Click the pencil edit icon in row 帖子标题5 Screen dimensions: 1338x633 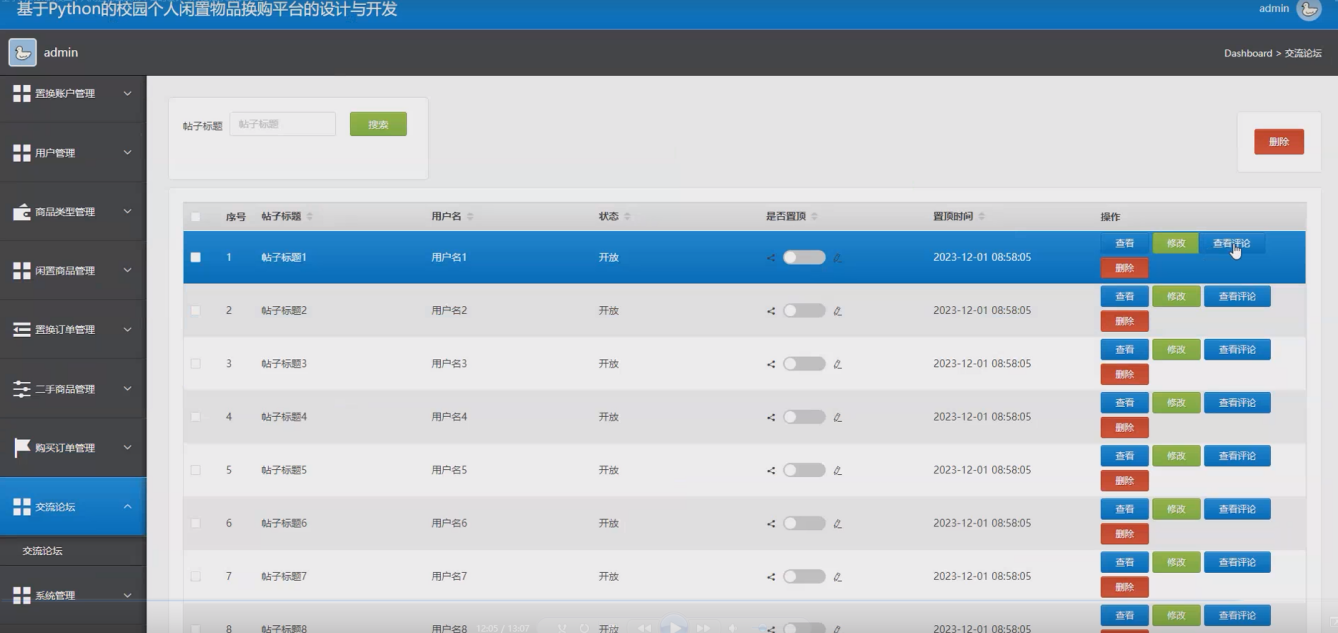coord(837,469)
